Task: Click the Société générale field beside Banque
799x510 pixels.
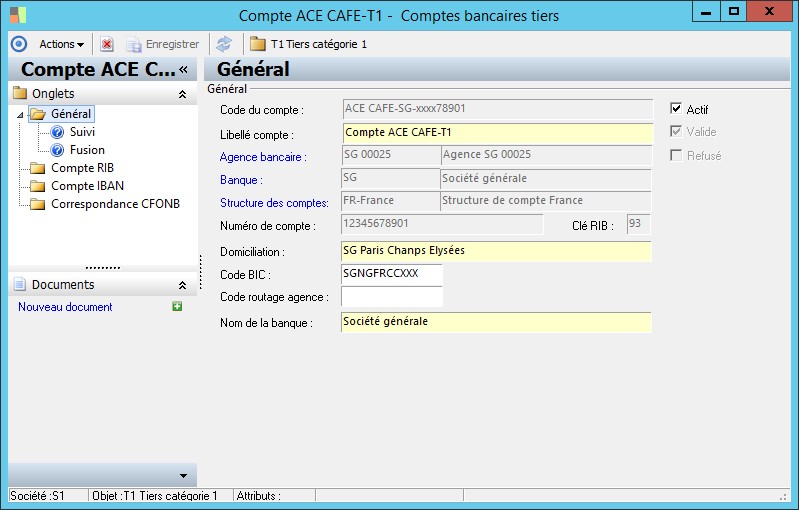Action: click(x=546, y=178)
